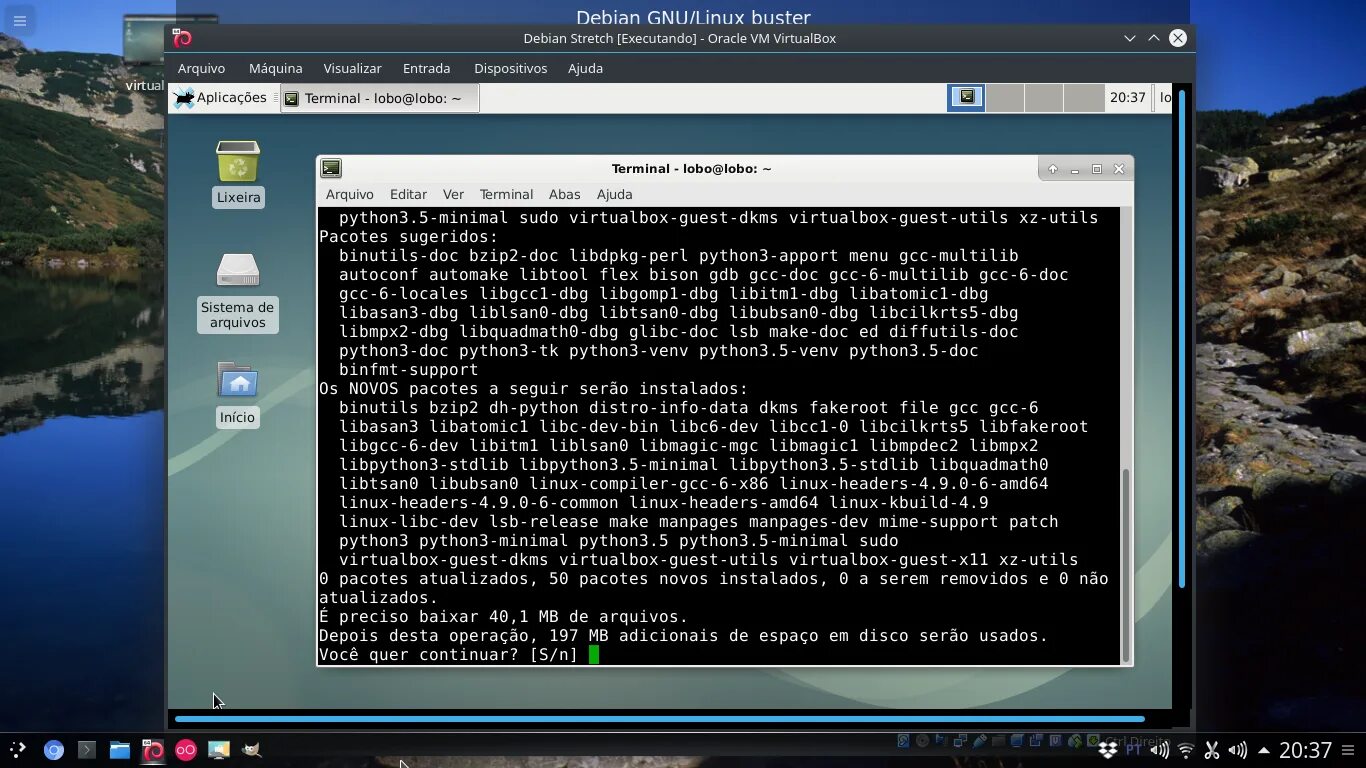The image size is (1366, 768).
Task: Open the pink circular app in the taskbar
Action: pyautogui.click(x=186, y=750)
